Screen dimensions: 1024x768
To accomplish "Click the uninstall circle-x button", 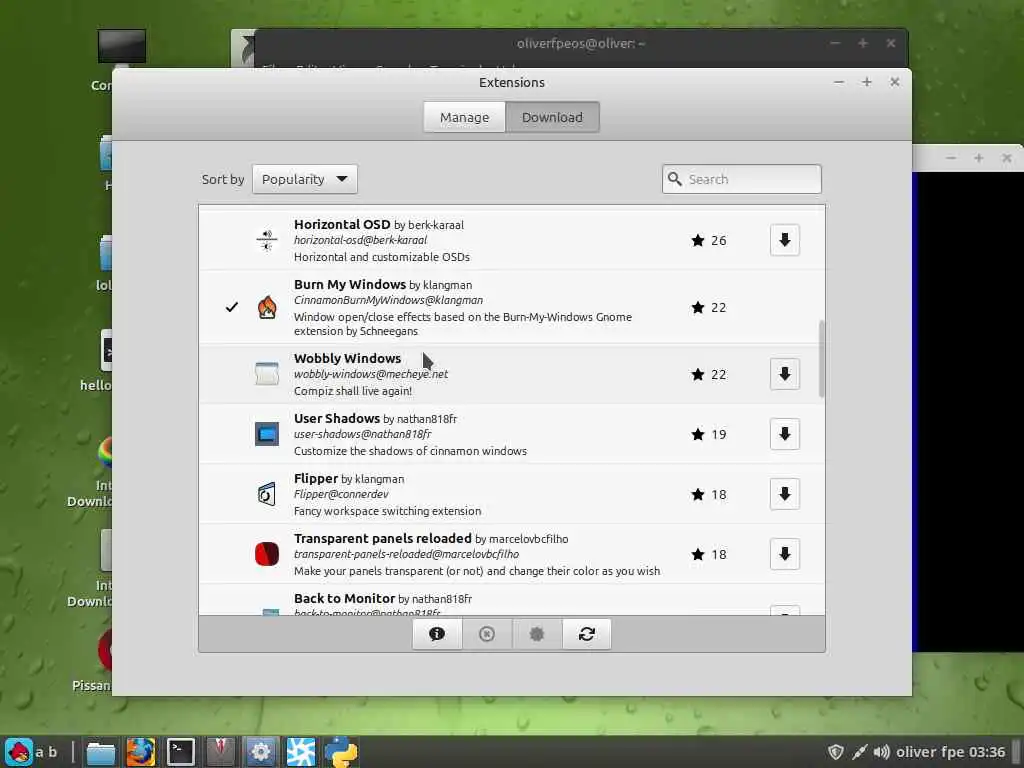I will point(487,634).
